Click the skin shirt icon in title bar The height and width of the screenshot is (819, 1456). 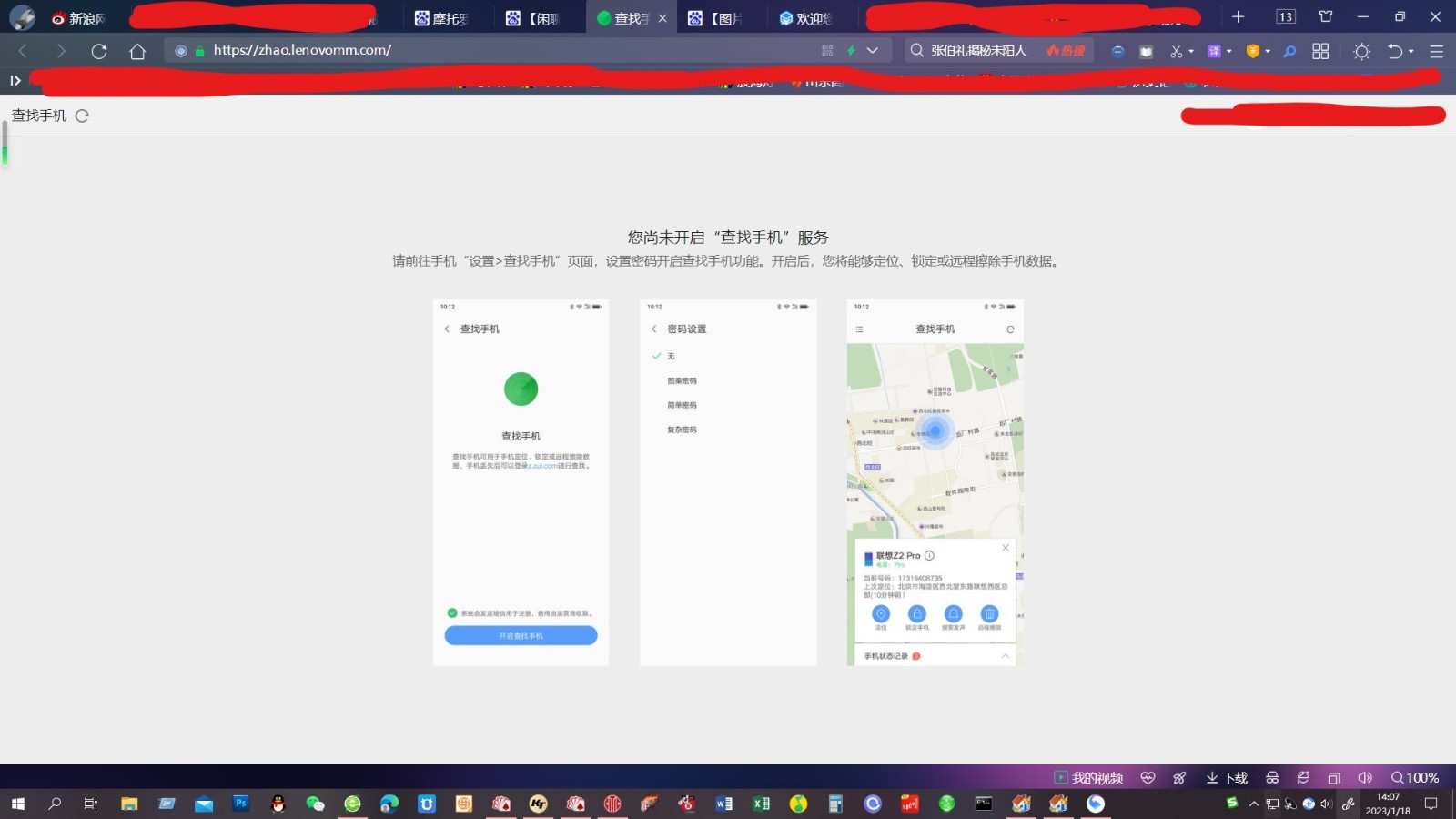(1326, 16)
